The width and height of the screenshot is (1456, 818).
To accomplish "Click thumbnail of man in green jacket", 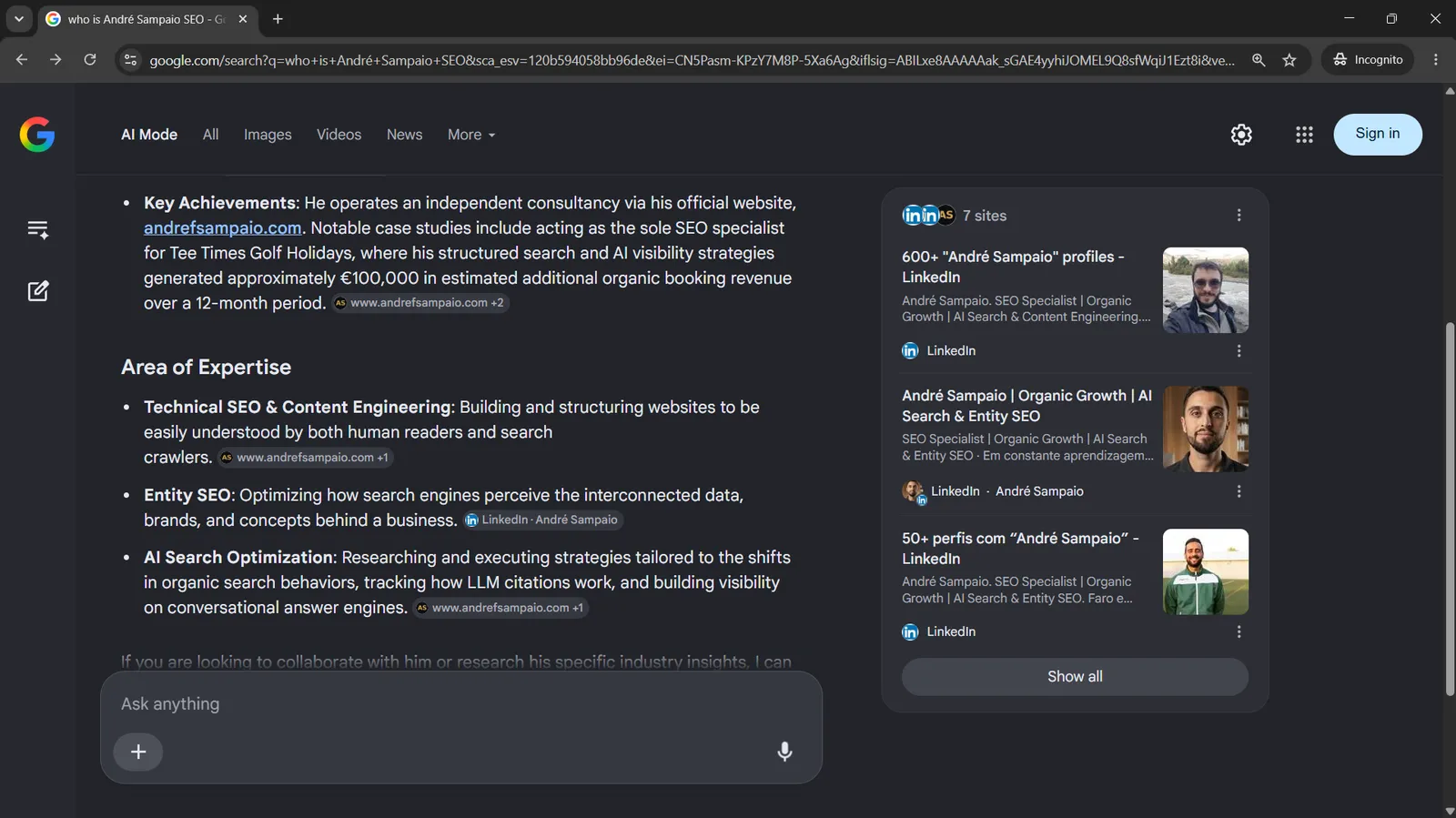I will pyautogui.click(x=1206, y=571).
